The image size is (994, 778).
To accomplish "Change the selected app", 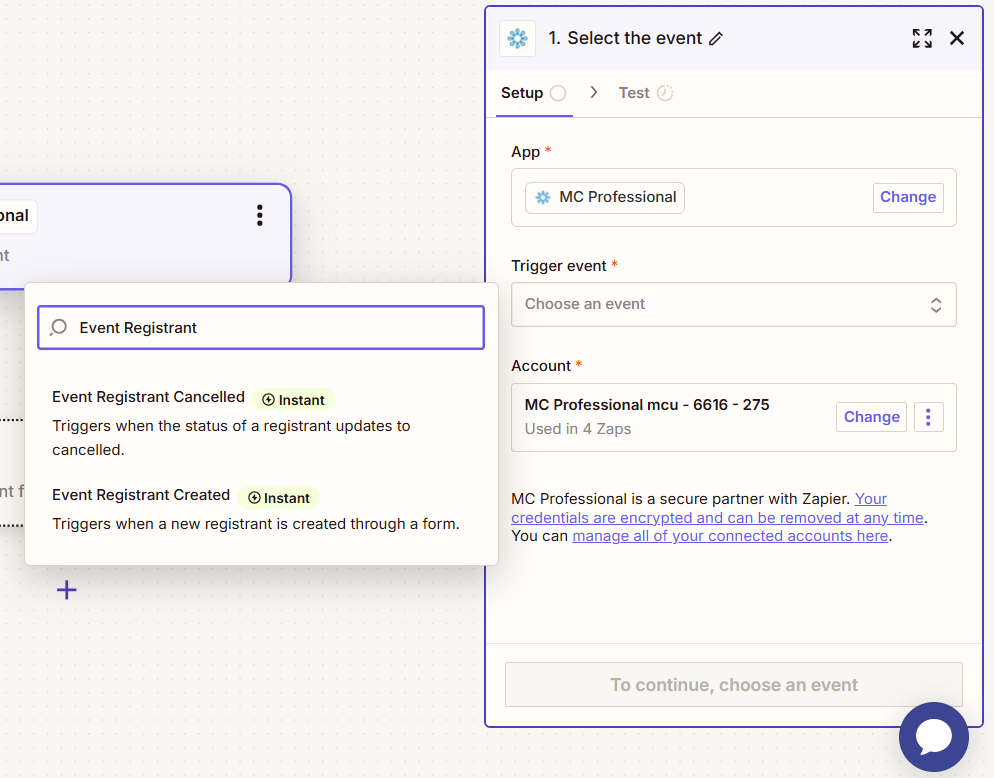I will [908, 197].
